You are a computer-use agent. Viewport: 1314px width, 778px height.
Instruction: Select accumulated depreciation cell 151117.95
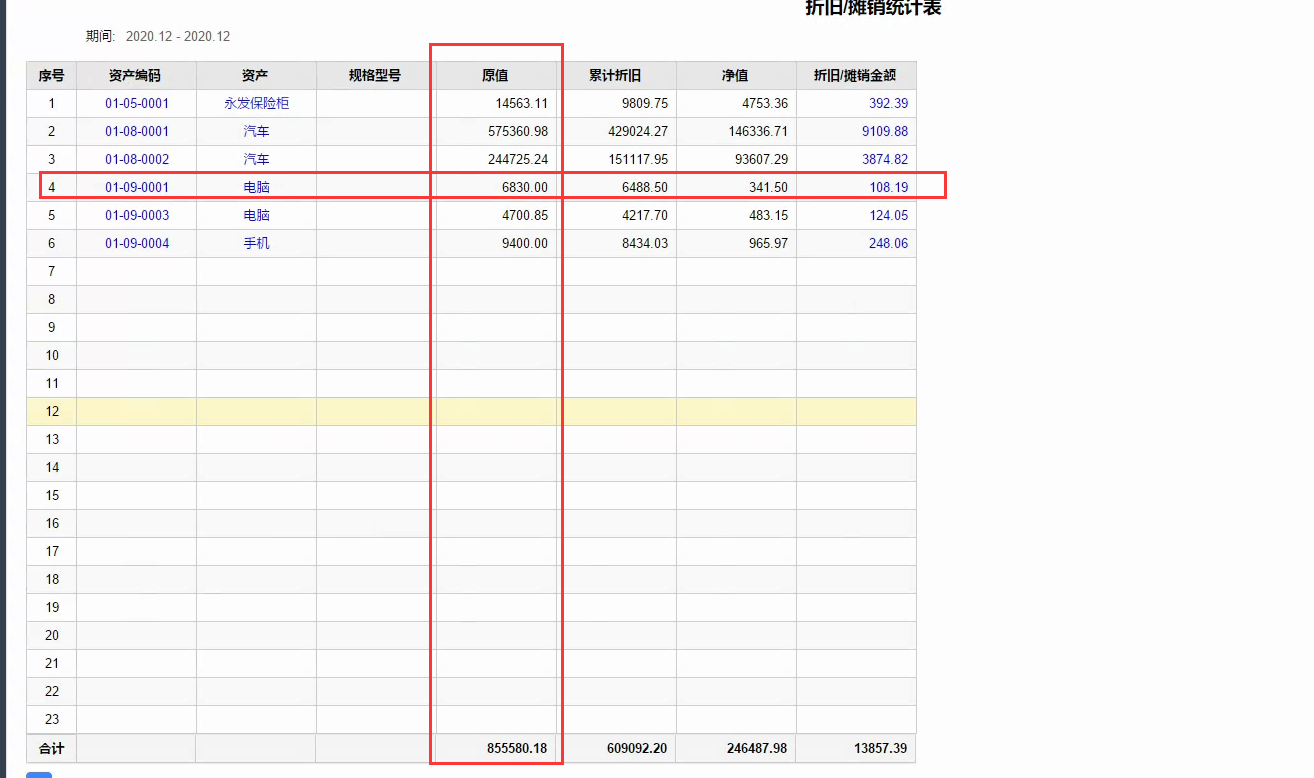coord(616,159)
